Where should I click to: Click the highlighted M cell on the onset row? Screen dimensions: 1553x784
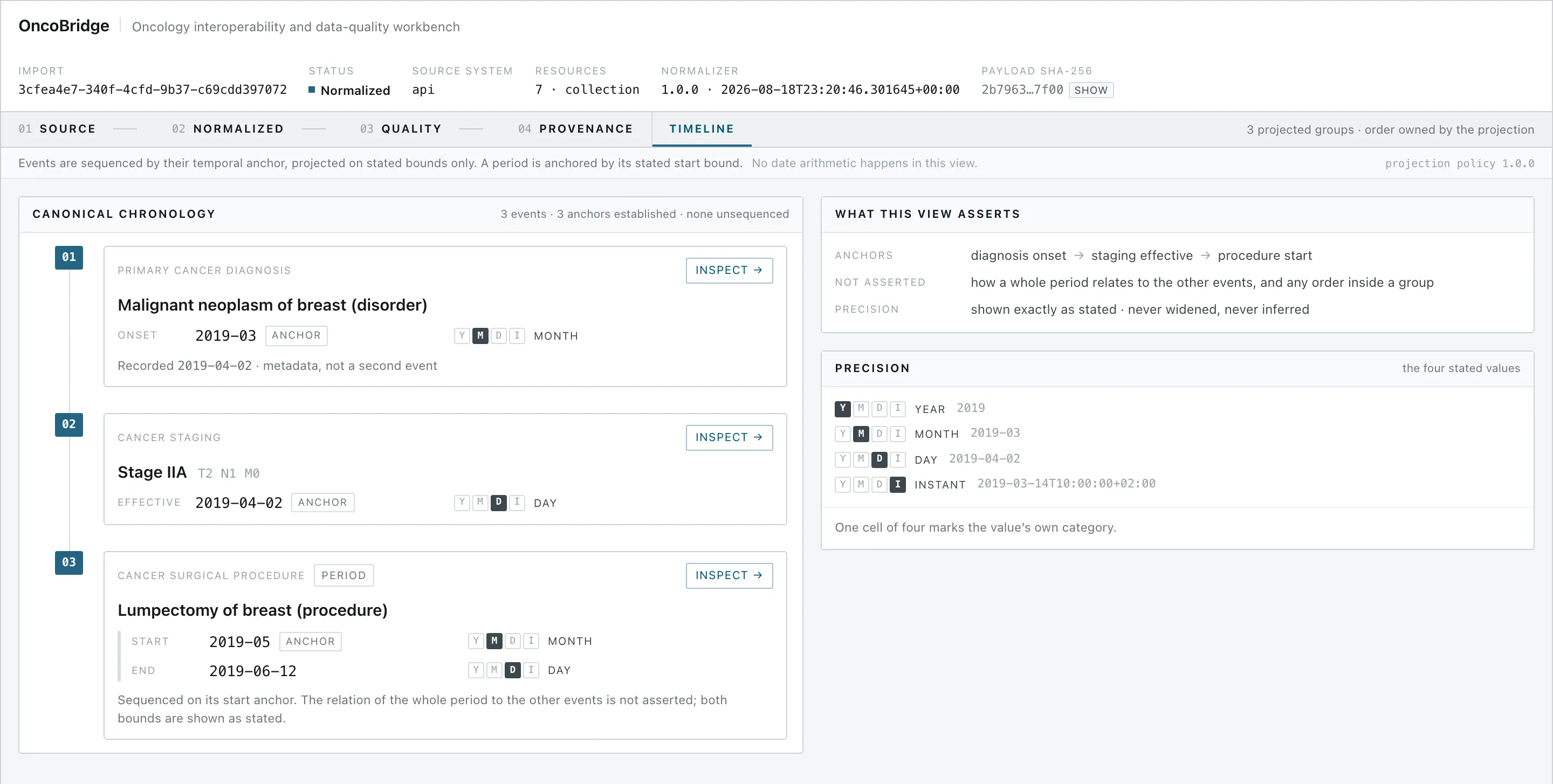point(480,336)
